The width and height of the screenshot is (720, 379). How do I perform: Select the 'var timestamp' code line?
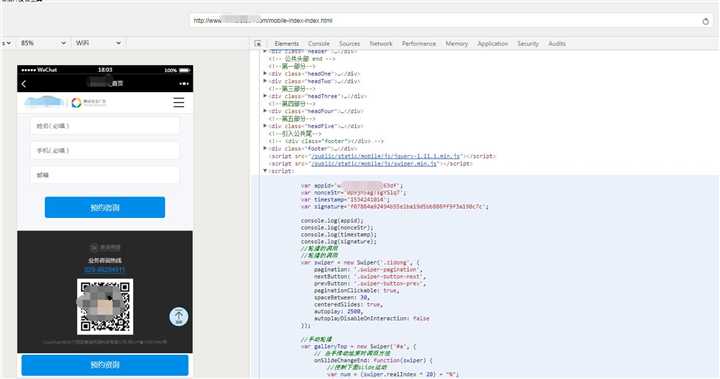coord(345,200)
